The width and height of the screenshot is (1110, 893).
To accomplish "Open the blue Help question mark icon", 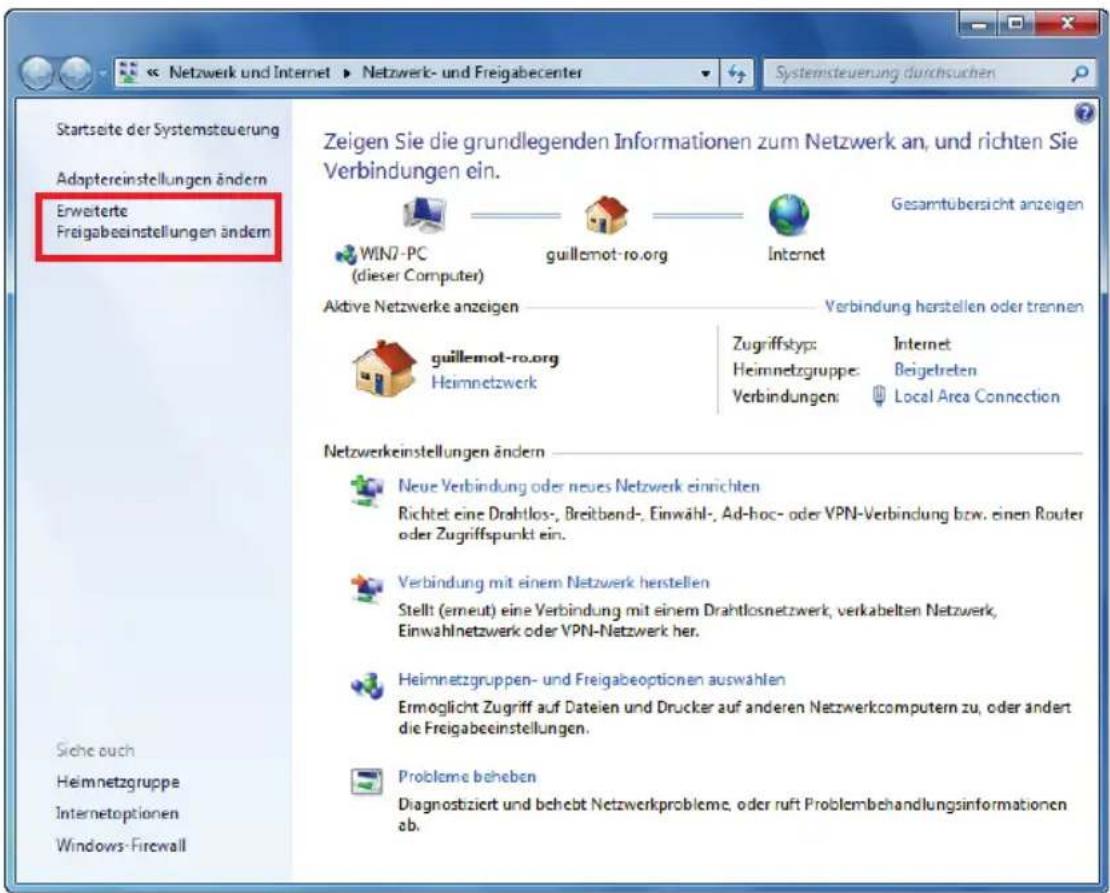I will click(x=1083, y=113).
